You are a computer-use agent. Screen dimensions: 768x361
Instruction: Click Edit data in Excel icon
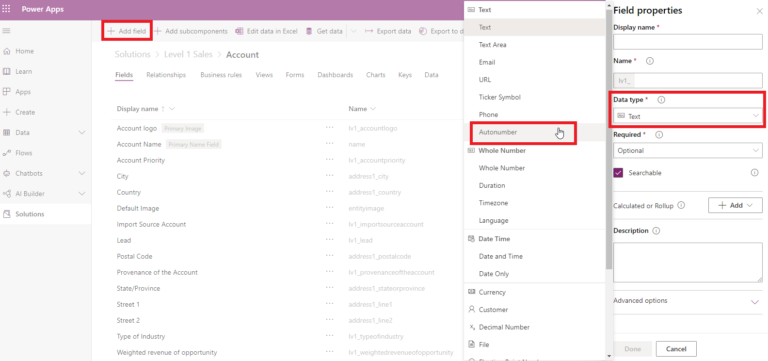point(239,31)
